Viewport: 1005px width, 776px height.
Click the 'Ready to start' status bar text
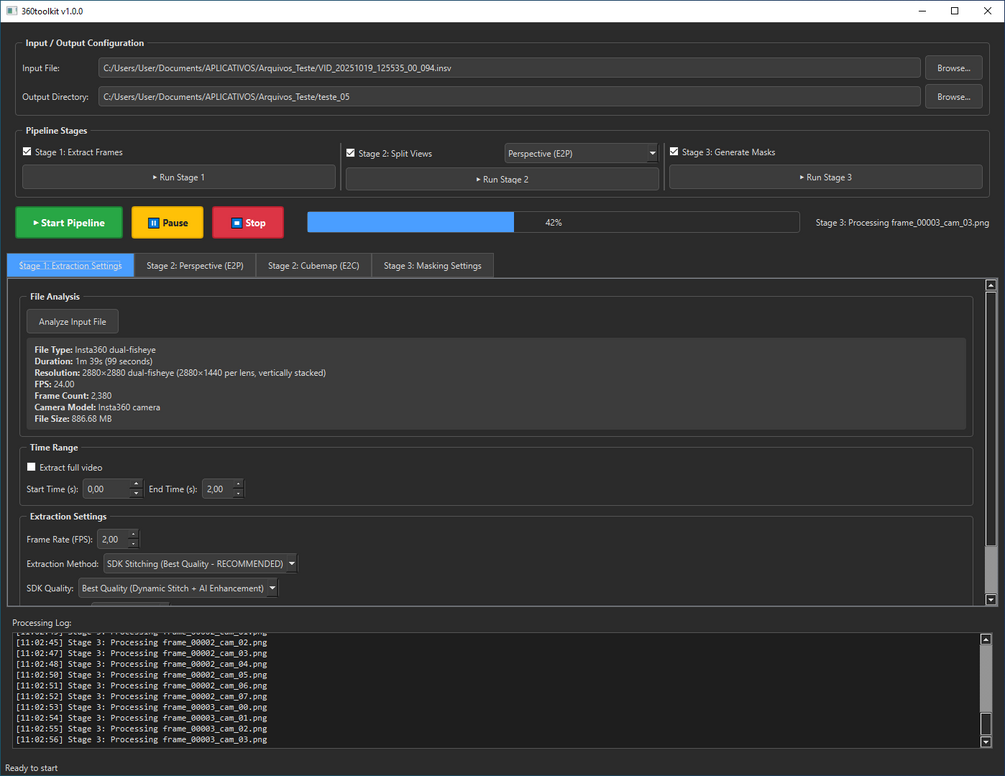31,768
